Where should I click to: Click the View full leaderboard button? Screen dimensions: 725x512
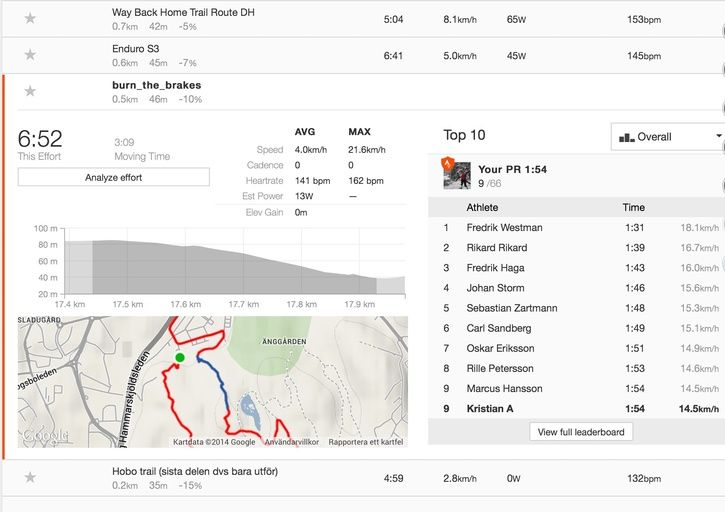coord(581,432)
